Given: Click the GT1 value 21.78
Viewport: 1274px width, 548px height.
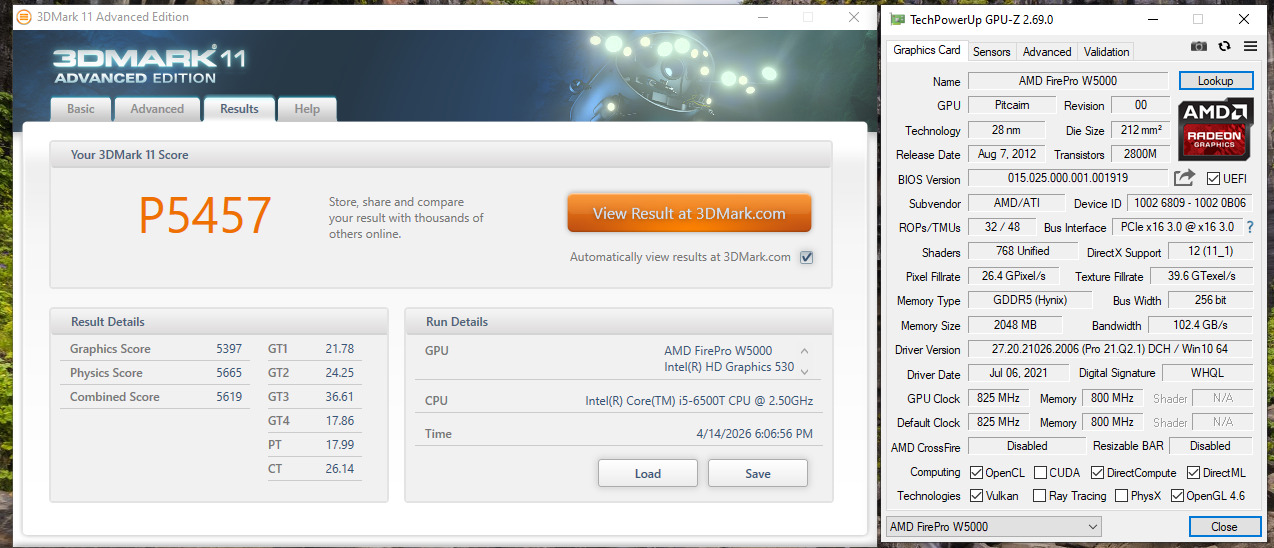Looking at the screenshot, I should click(x=339, y=349).
